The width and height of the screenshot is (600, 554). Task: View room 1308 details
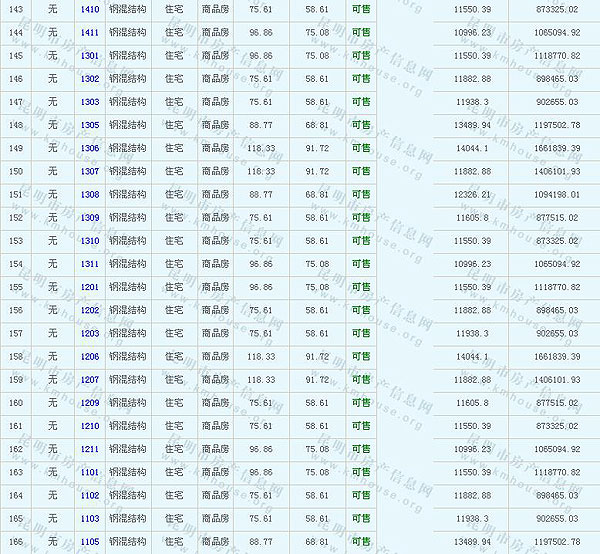click(89, 194)
